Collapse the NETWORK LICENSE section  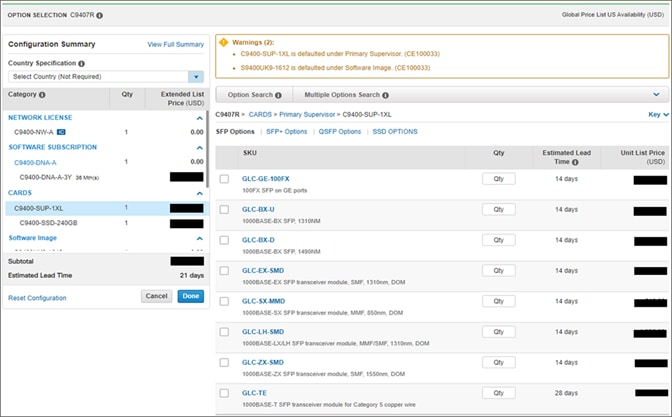click(x=200, y=118)
